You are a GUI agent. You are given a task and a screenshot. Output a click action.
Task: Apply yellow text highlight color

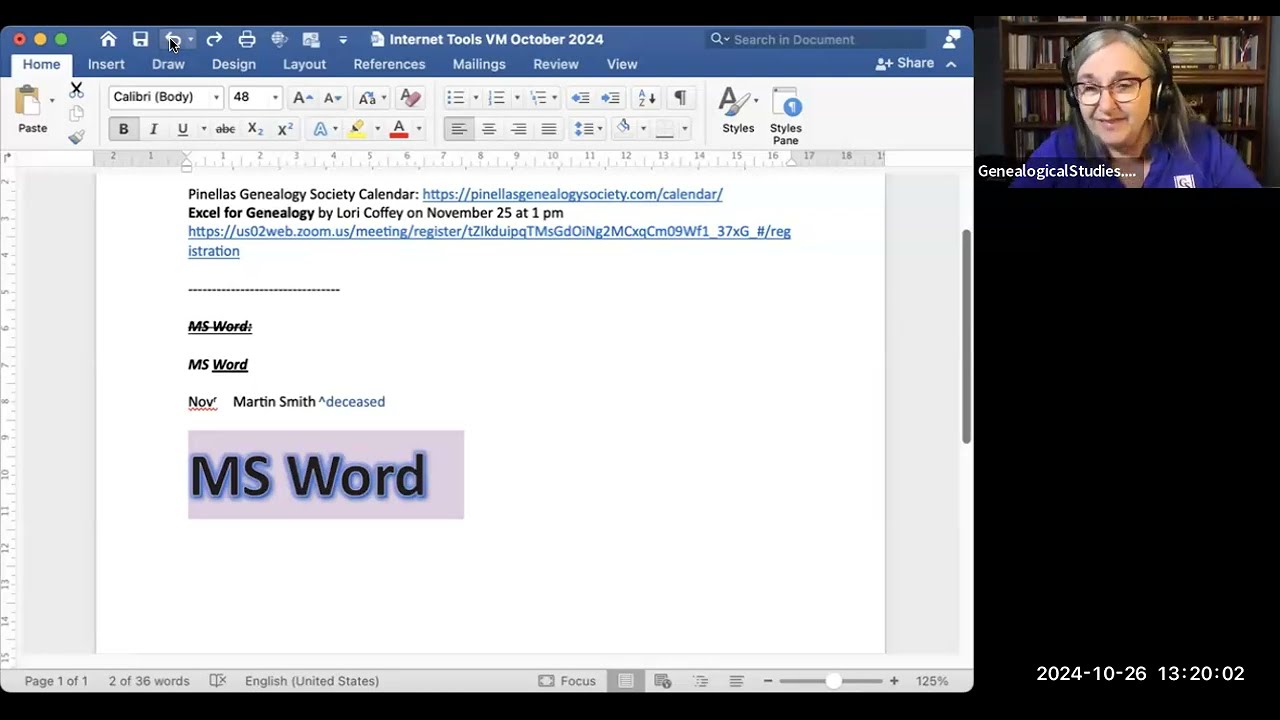356,129
